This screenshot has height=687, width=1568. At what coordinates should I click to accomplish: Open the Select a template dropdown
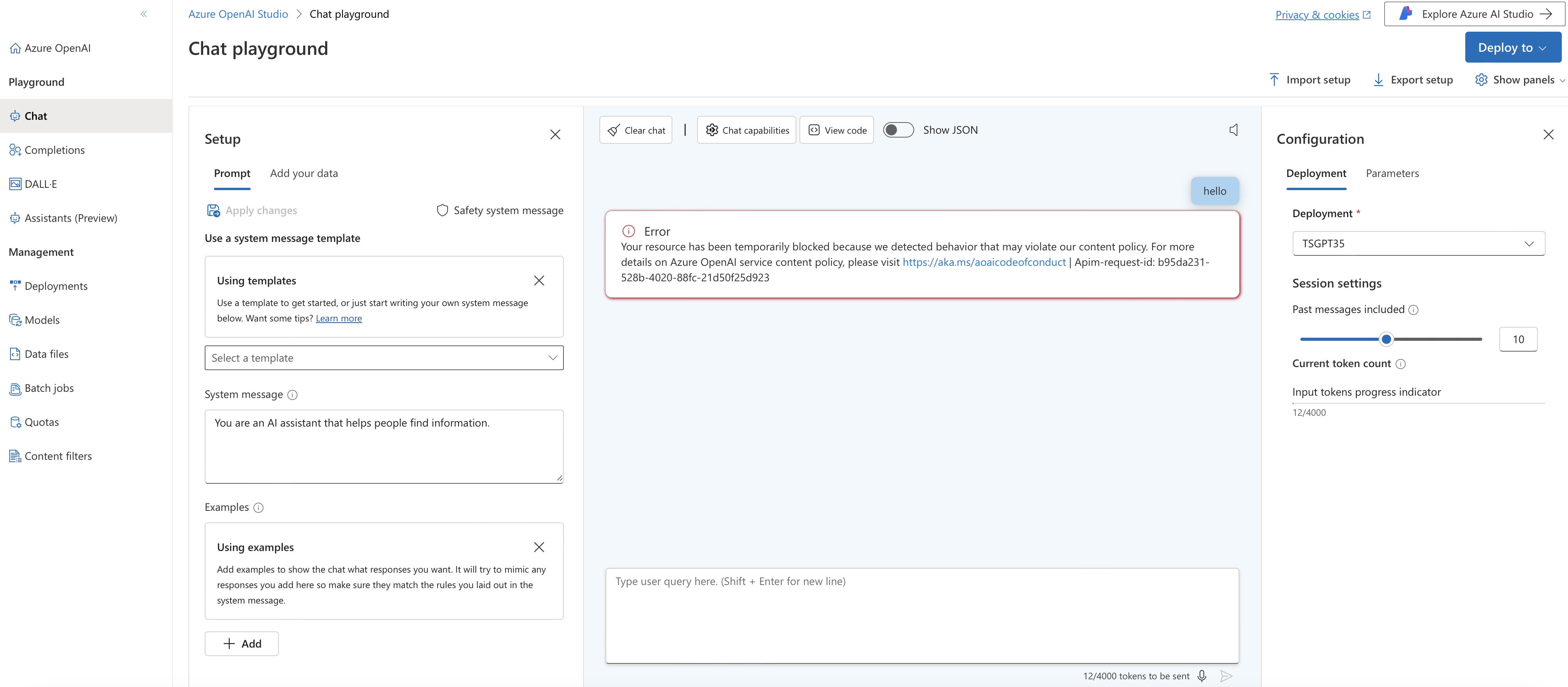384,358
